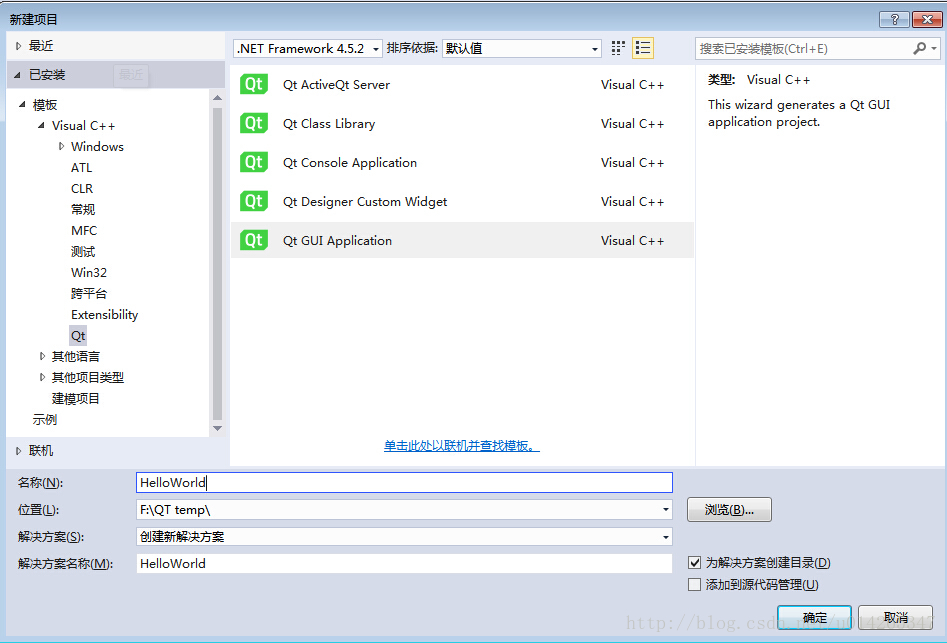
Task: Click the search magnifier icon
Action: point(919,48)
